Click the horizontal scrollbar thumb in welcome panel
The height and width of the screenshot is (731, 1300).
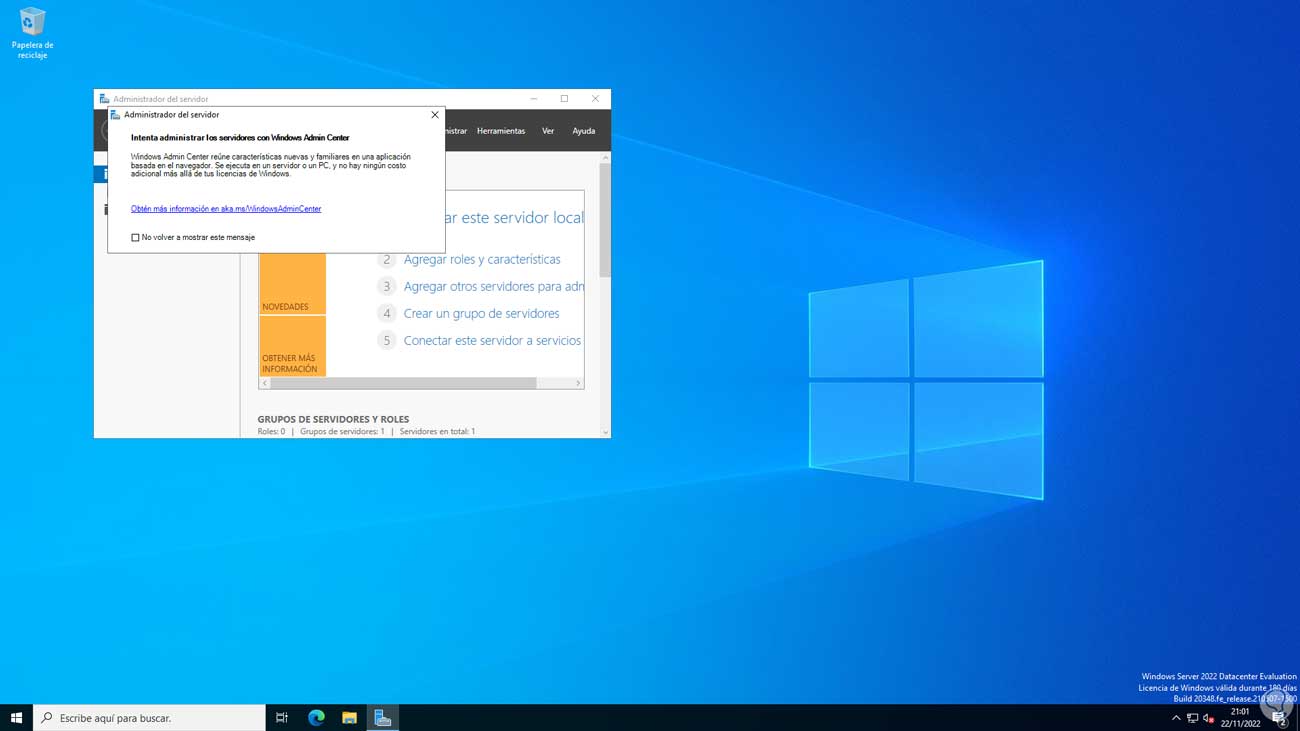coord(403,383)
